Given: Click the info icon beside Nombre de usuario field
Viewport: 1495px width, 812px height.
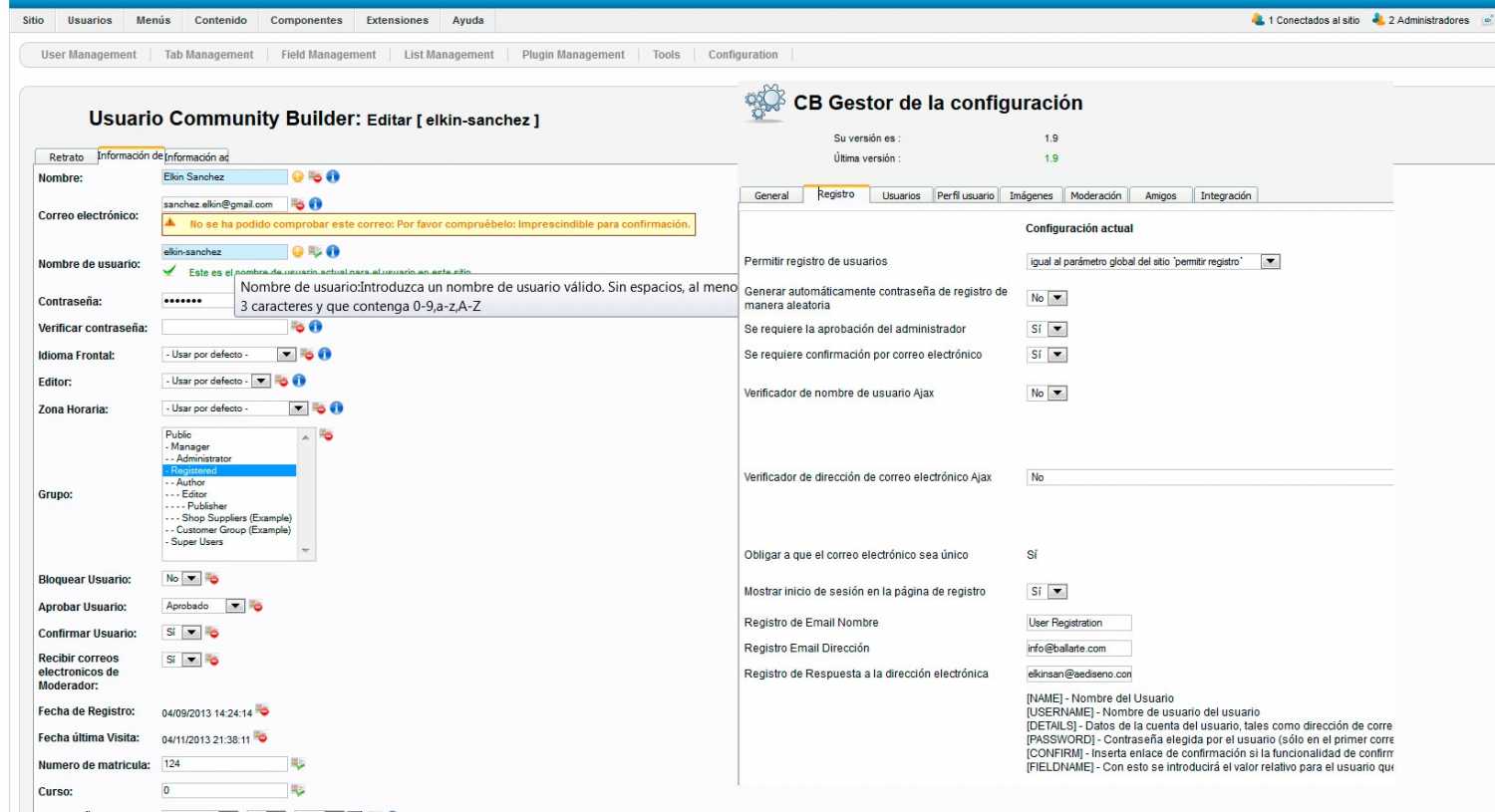Looking at the screenshot, I should pos(333,251).
